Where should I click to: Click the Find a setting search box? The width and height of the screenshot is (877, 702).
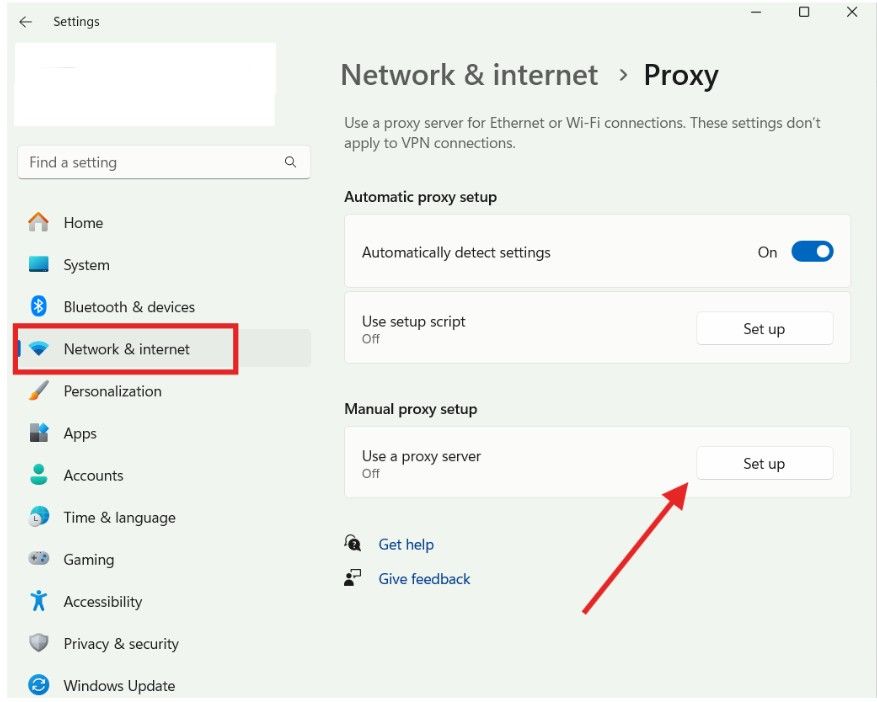click(x=164, y=162)
